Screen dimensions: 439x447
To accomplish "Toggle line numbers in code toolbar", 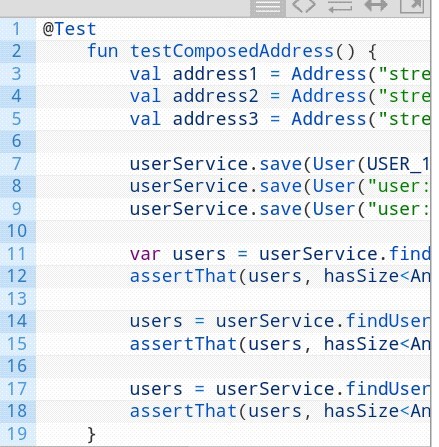I will [x=268, y=7].
